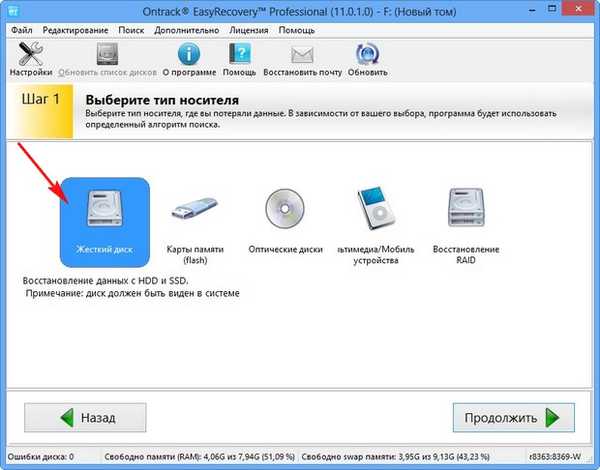Open the Настройки settings tool
Viewport: 600px width, 470px height.
30,58
